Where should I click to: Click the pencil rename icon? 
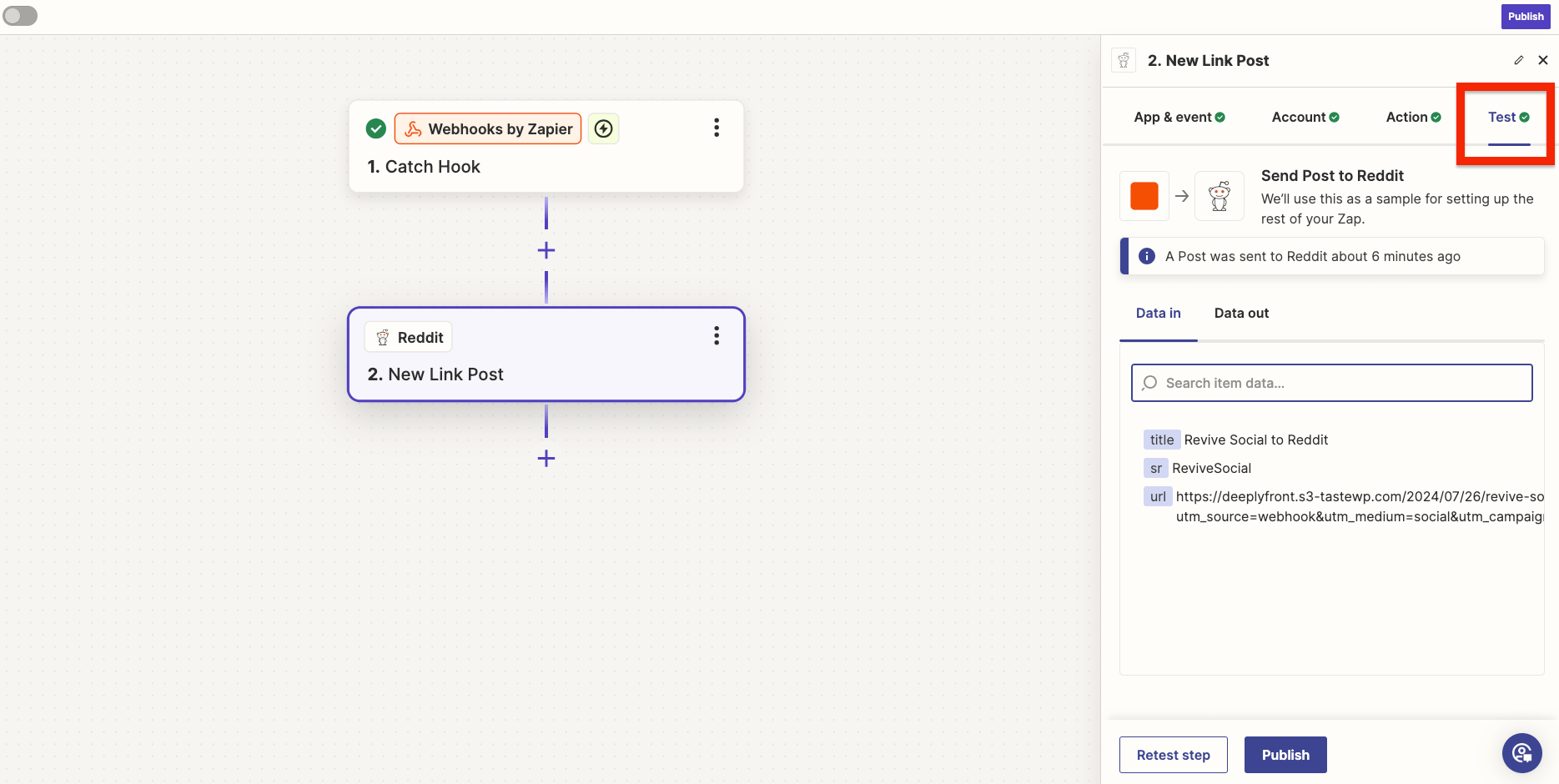(1518, 60)
